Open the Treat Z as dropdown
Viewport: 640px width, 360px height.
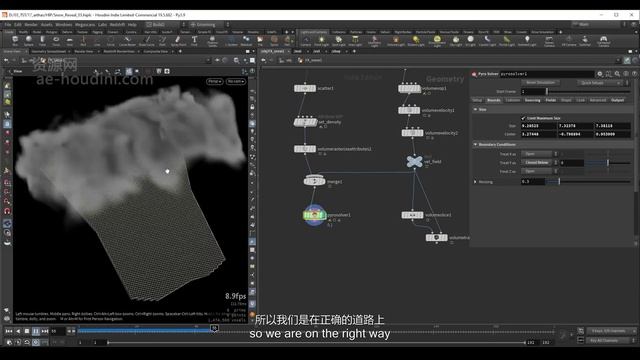pos(539,171)
